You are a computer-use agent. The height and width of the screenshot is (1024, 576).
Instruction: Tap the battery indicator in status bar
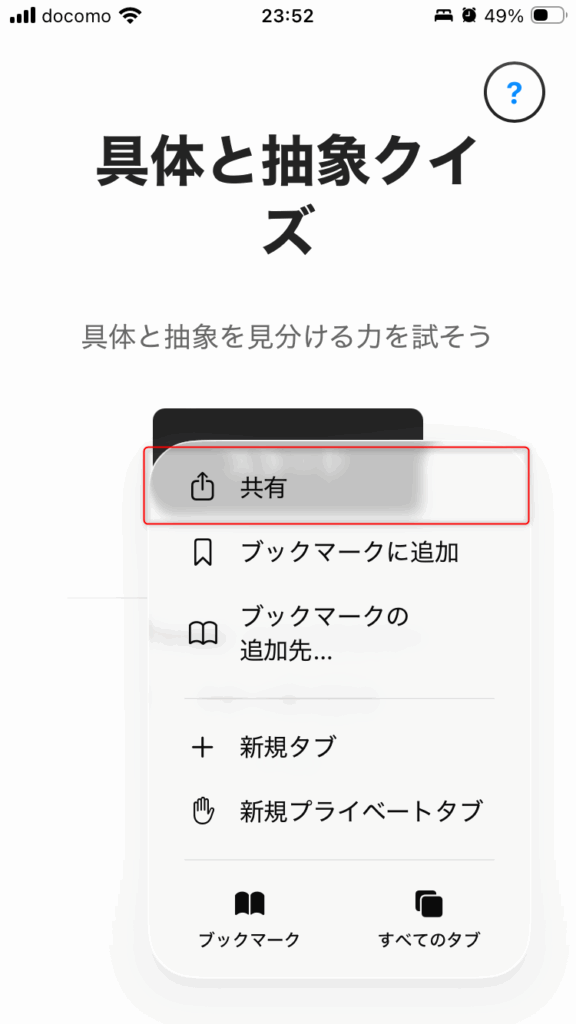tap(547, 16)
